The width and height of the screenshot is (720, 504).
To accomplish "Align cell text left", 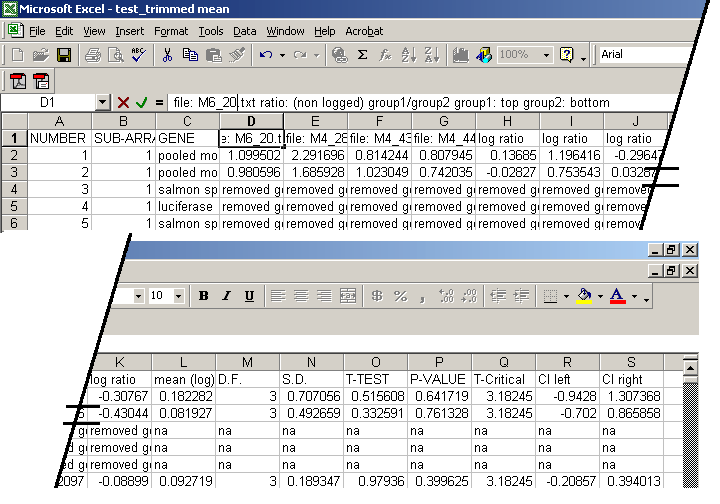I will point(278,296).
